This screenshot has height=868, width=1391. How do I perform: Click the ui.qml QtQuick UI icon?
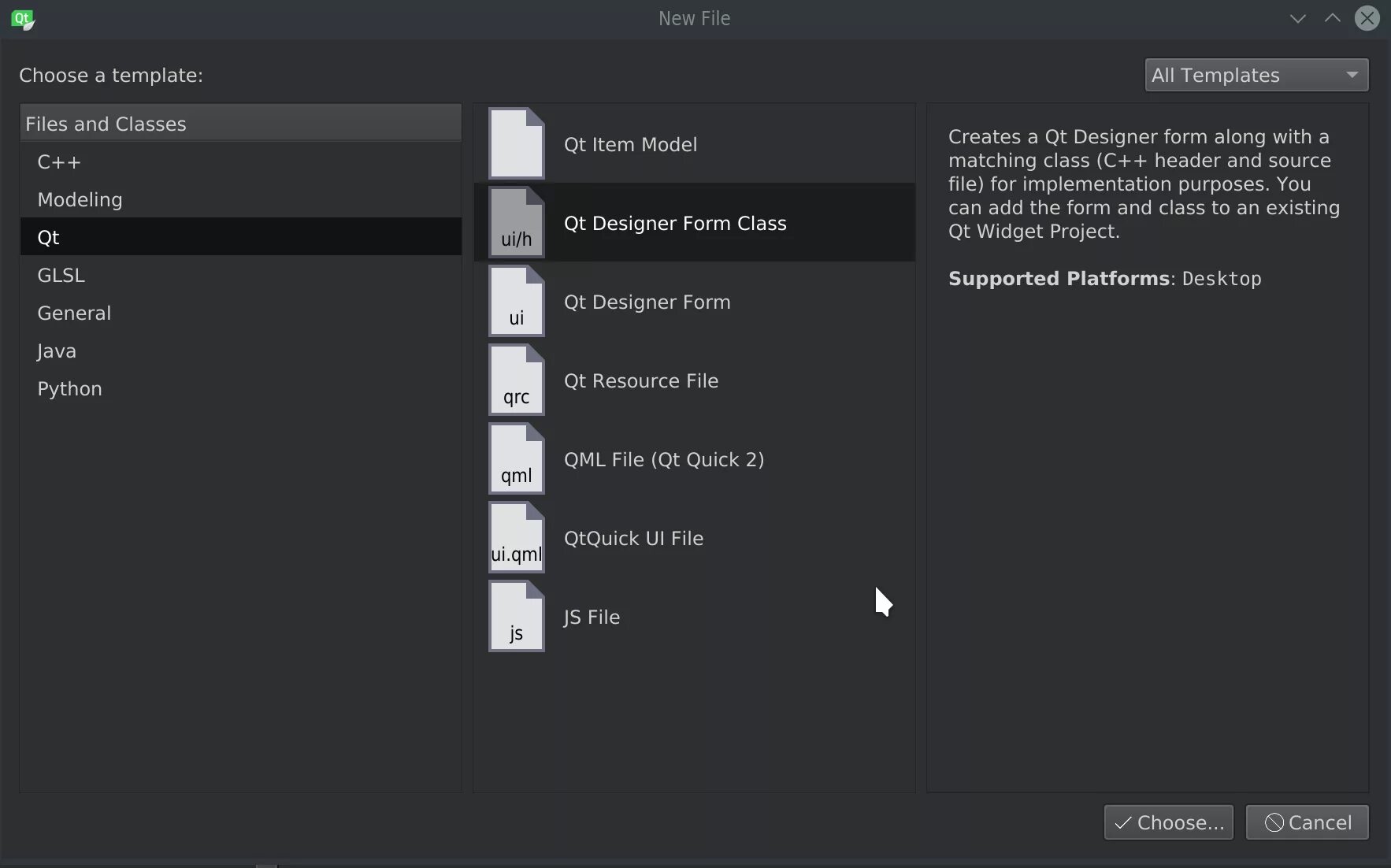click(516, 537)
